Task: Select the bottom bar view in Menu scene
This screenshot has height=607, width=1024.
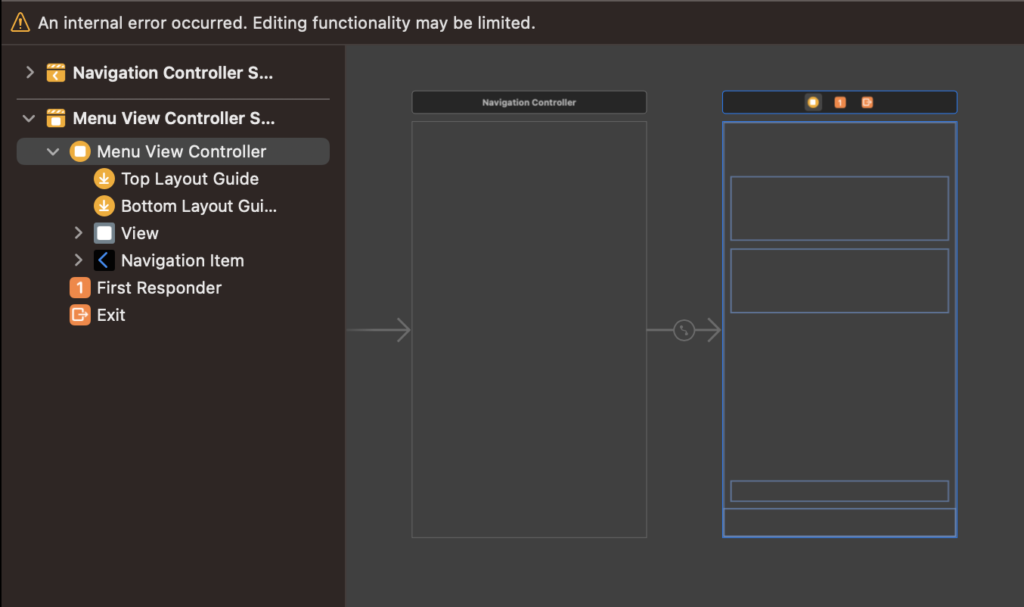Action: (839, 522)
